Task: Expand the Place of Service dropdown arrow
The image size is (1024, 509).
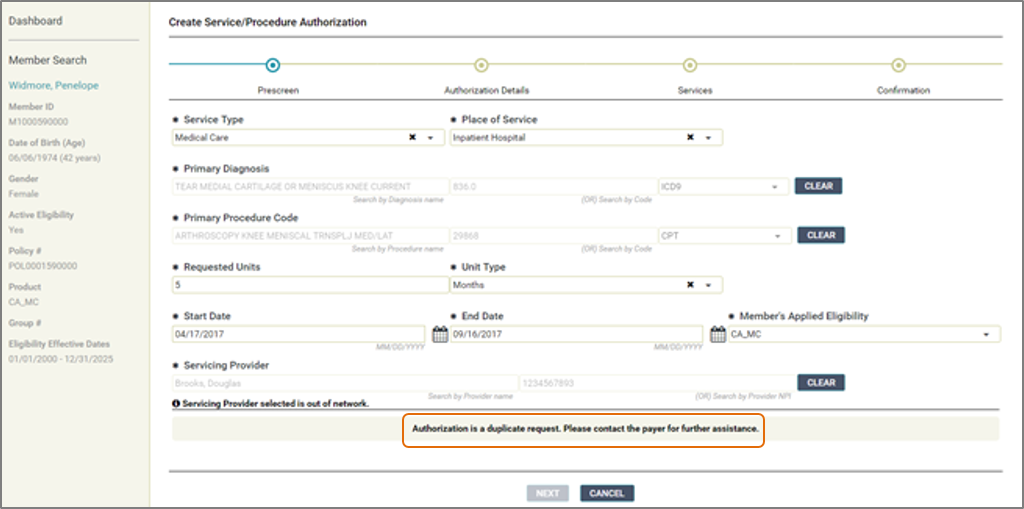Action: 708,138
